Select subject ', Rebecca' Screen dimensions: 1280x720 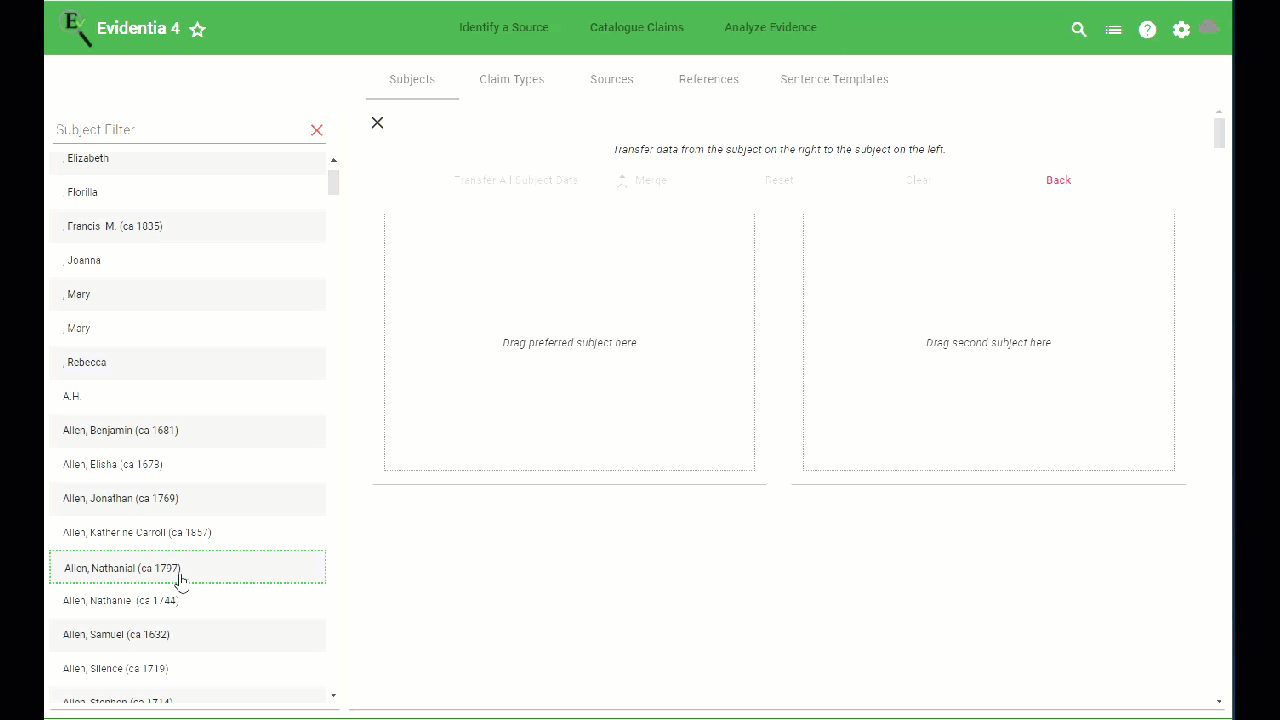tap(188, 362)
